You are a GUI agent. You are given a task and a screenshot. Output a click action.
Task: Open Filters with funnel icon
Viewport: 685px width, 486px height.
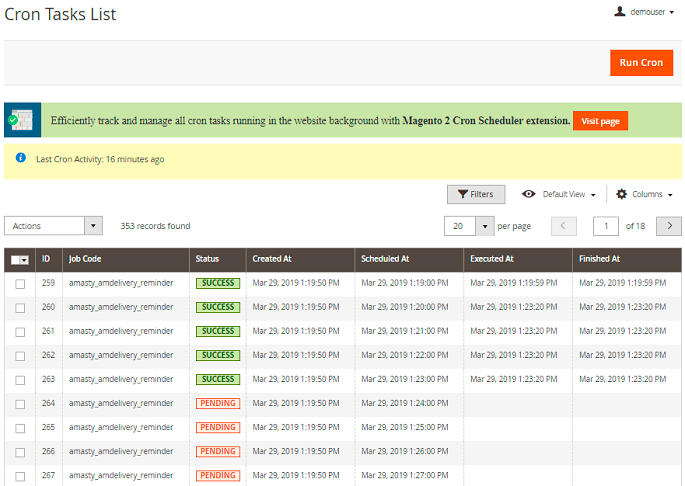point(476,194)
